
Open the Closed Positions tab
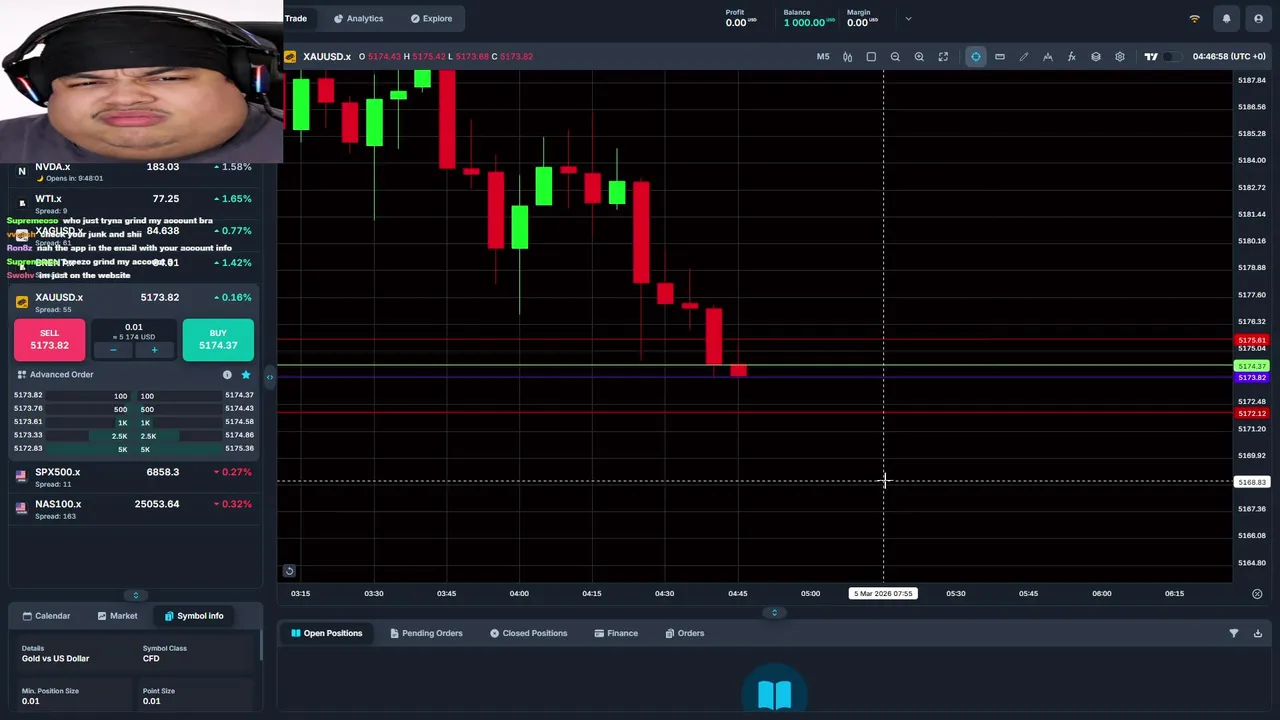click(x=528, y=633)
